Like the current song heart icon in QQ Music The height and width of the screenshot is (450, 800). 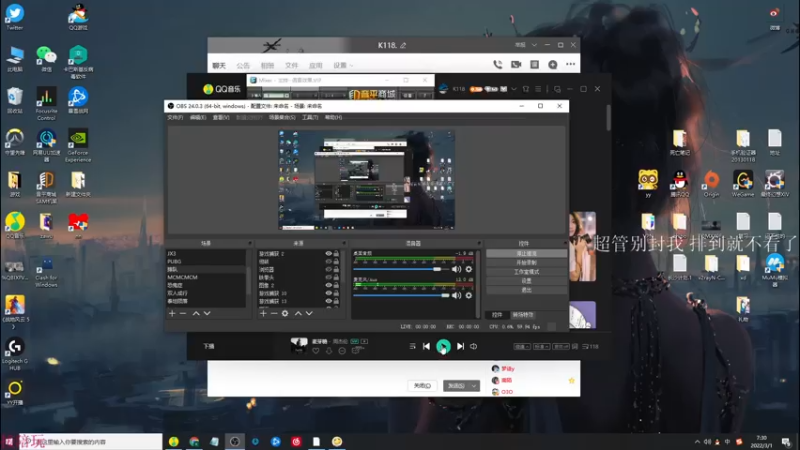click(x=316, y=351)
